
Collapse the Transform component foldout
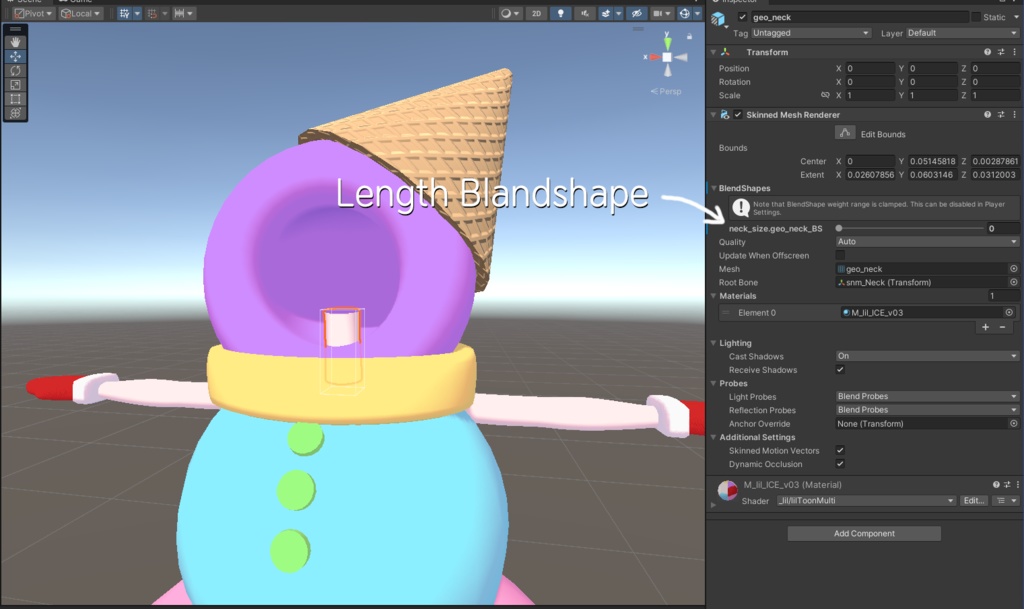click(x=713, y=52)
